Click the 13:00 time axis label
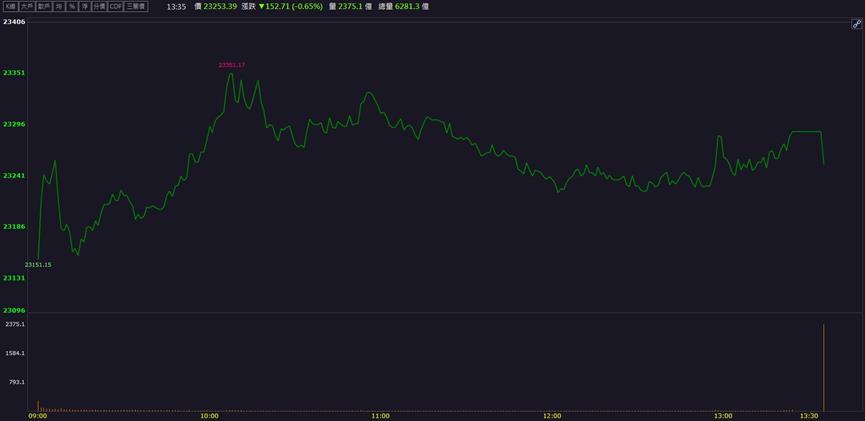This screenshot has height=421, width=865. [724, 416]
